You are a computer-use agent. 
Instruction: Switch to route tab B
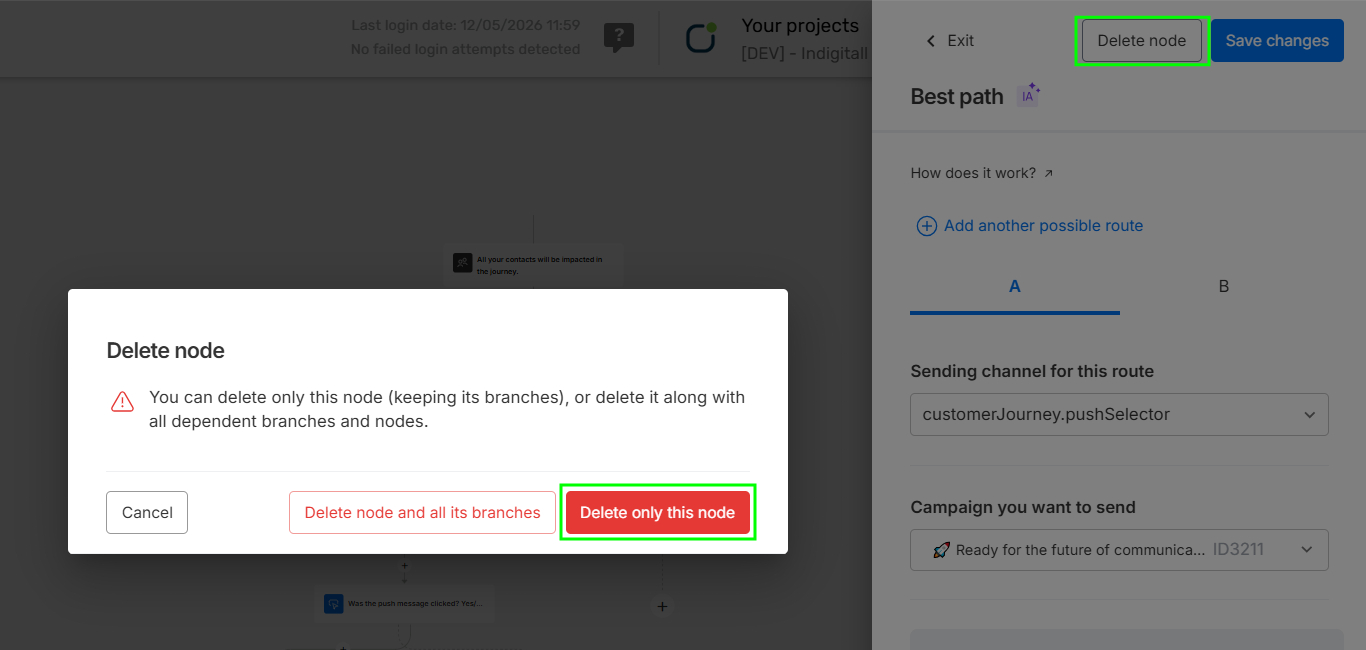pyautogui.click(x=1224, y=287)
